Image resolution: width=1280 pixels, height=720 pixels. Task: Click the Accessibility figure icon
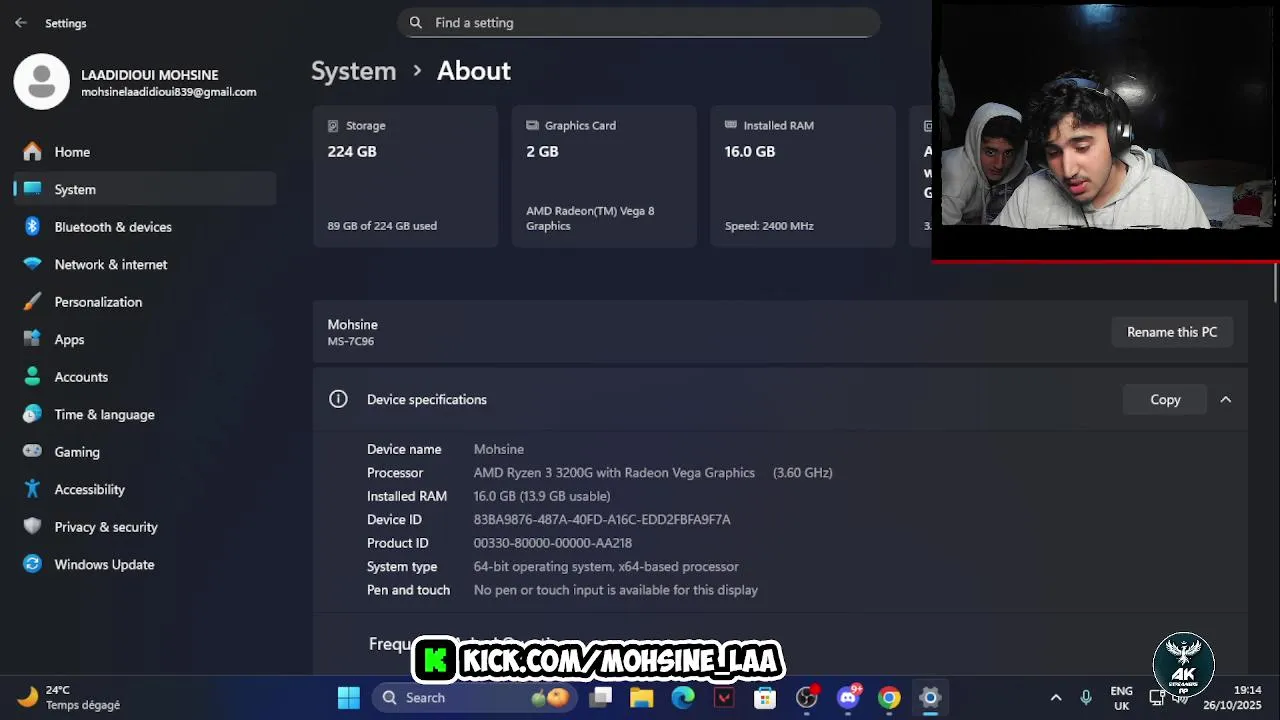pos(32,489)
